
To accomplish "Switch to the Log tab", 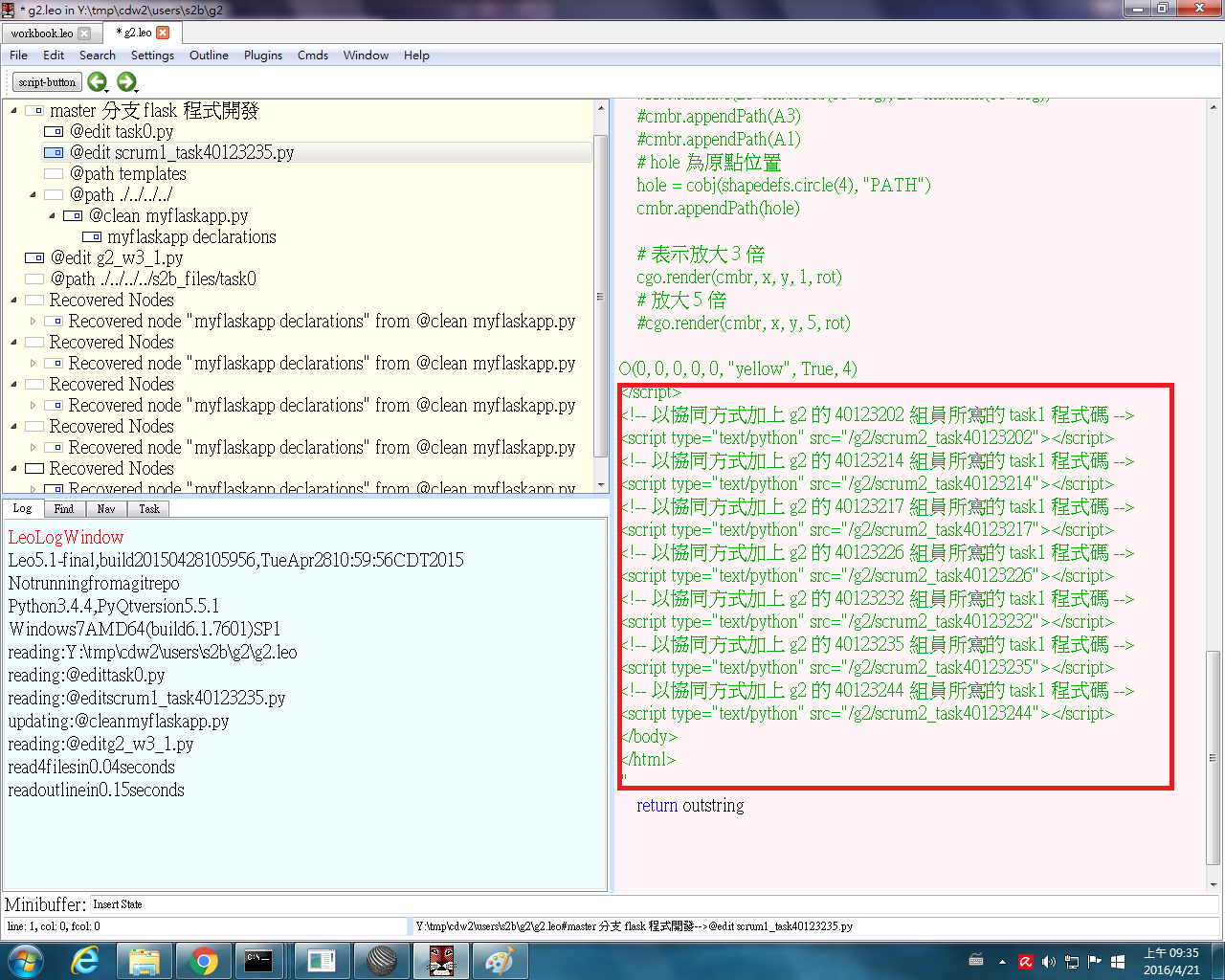I will pos(22,509).
